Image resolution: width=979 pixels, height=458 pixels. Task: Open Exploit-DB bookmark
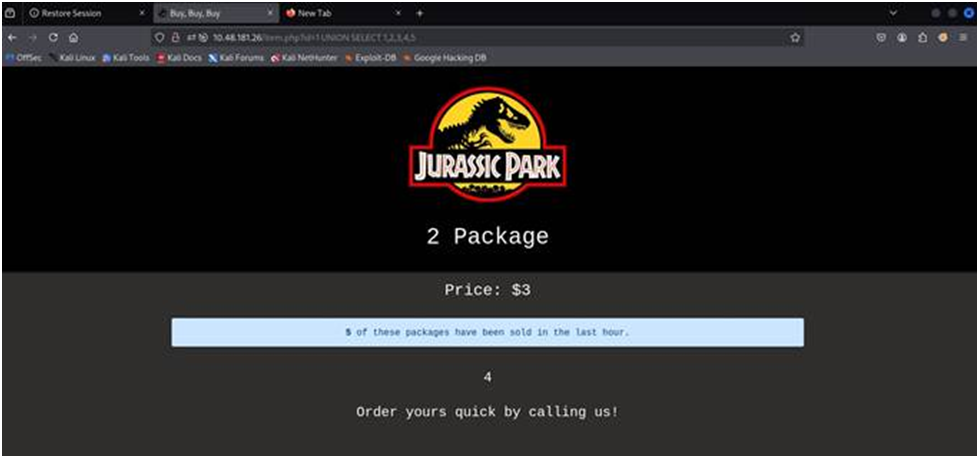point(370,58)
